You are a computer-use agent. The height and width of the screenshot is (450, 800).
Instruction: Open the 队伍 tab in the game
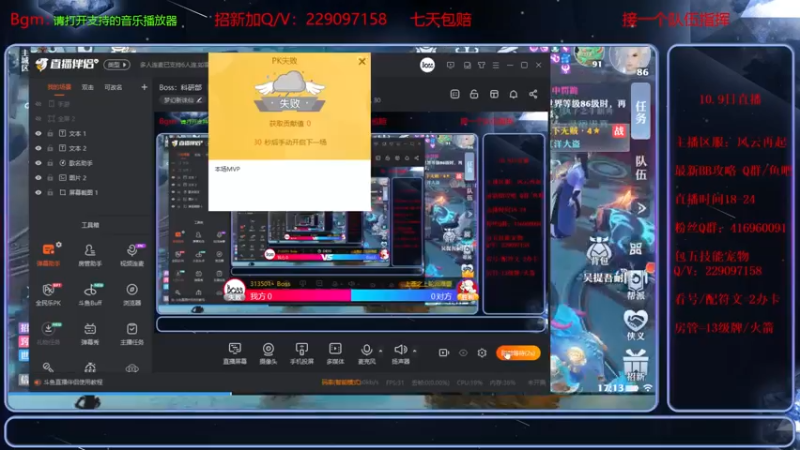pyautogui.click(x=641, y=168)
